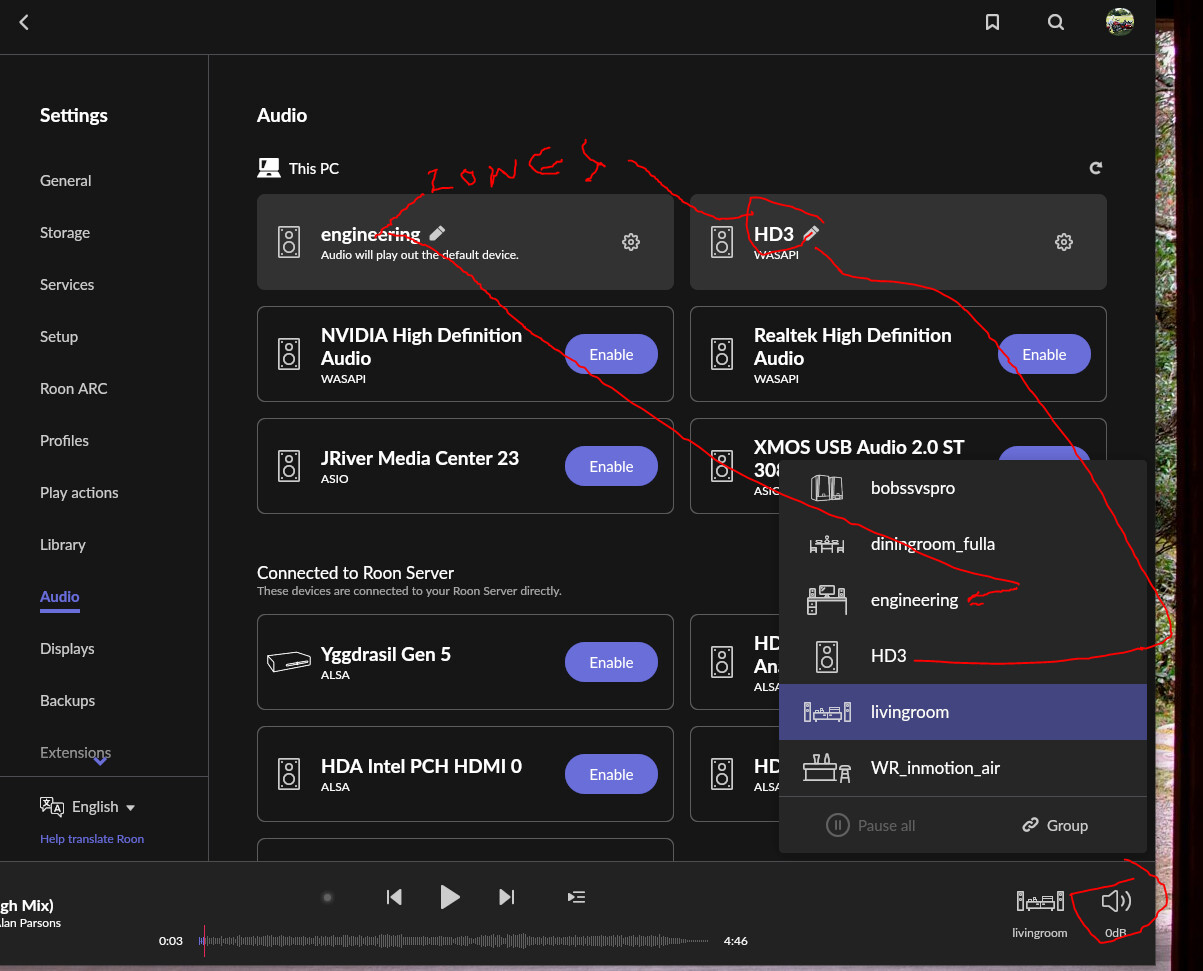Select the bobssvspro zone
The image size is (1203, 971).
tap(963, 488)
